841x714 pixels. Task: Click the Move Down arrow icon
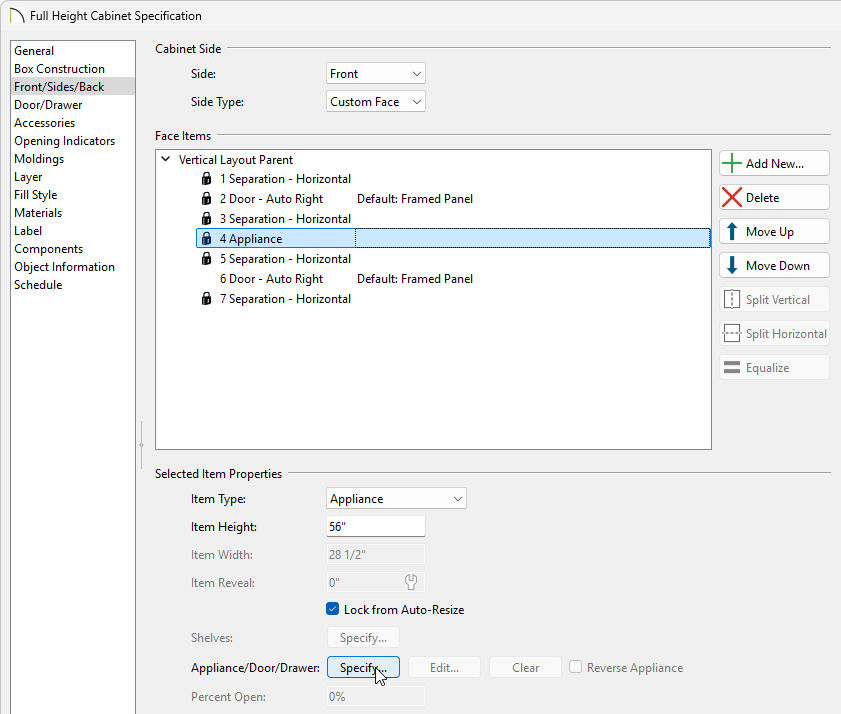pyautogui.click(x=732, y=266)
